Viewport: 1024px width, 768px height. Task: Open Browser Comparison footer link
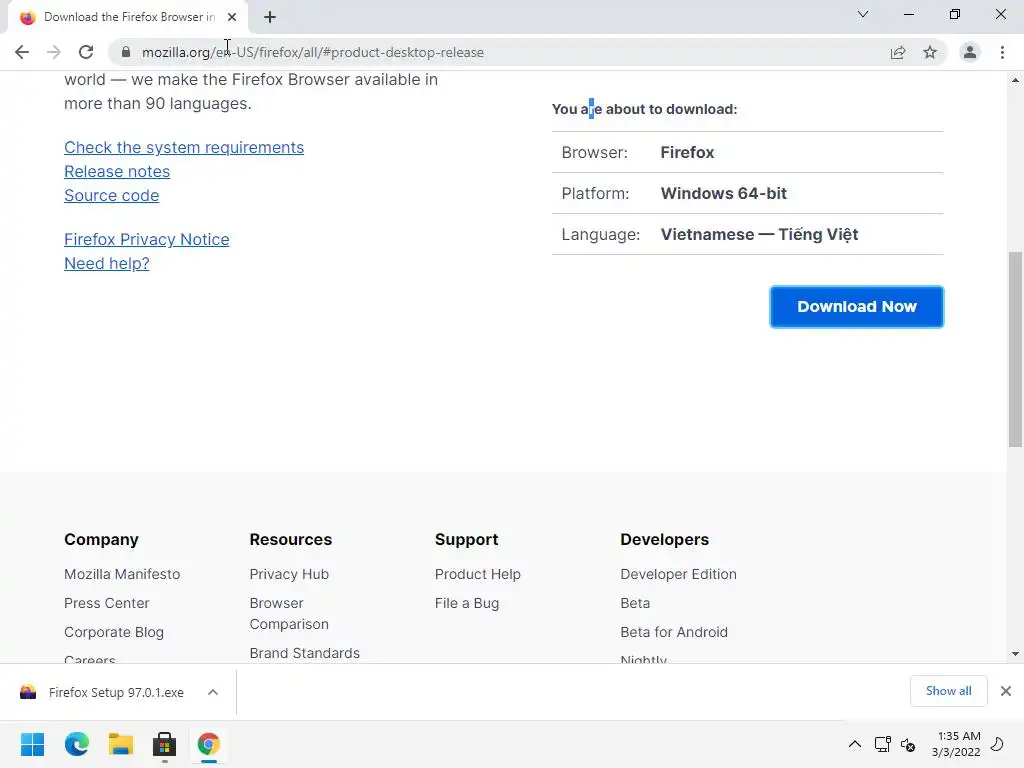click(x=289, y=613)
